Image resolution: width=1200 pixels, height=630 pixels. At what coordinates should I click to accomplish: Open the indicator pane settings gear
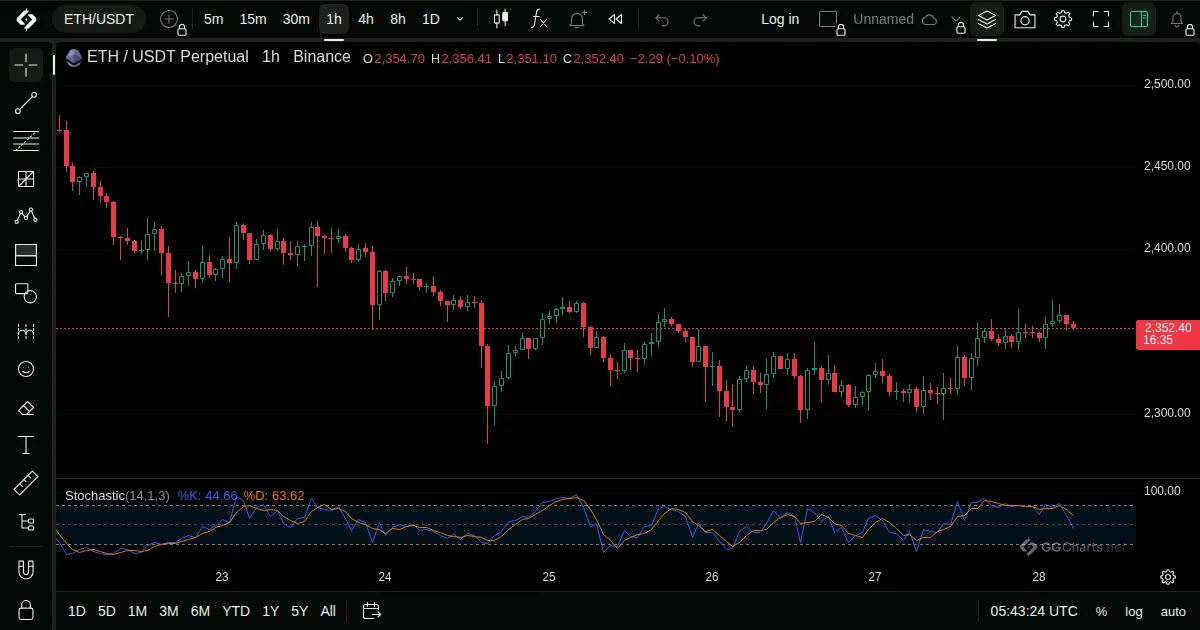click(1167, 577)
